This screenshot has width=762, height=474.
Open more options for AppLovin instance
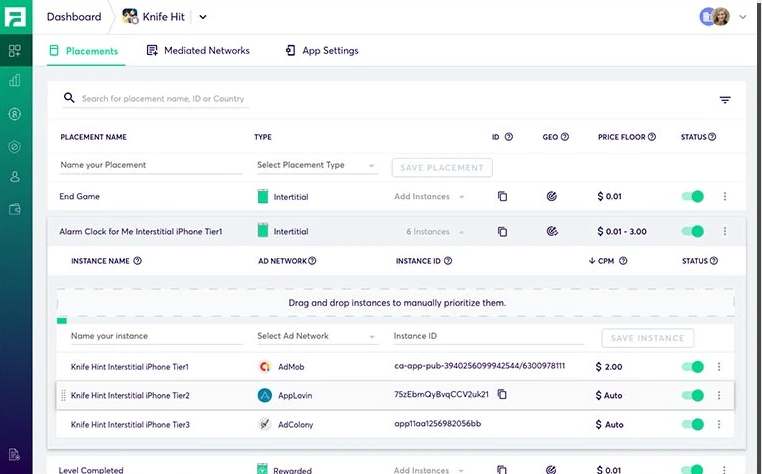click(x=719, y=396)
